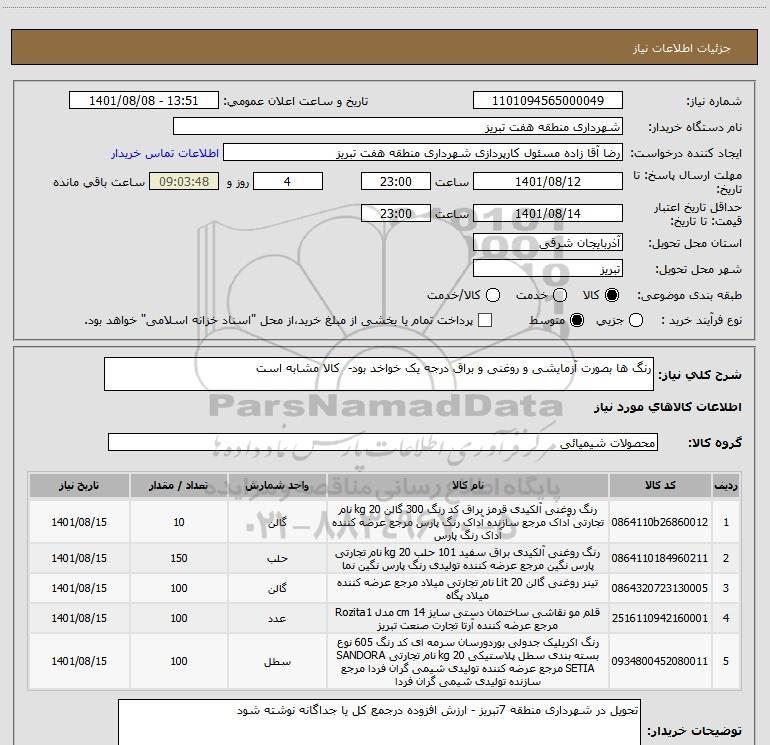This screenshot has width=770, height=745.
Task: Click unit سطل in row 5
Action: click(x=277, y=662)
